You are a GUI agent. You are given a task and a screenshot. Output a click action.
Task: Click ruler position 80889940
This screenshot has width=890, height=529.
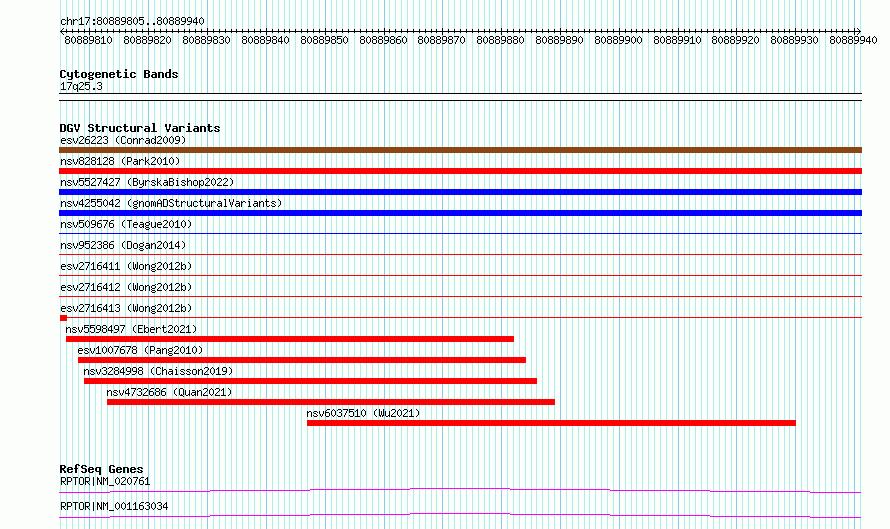click(x=853, y=40)
